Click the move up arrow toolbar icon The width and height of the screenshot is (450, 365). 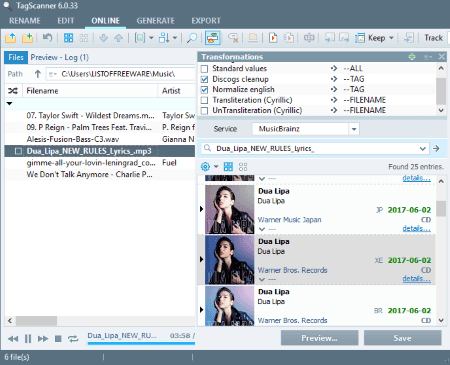coord(118,38)
